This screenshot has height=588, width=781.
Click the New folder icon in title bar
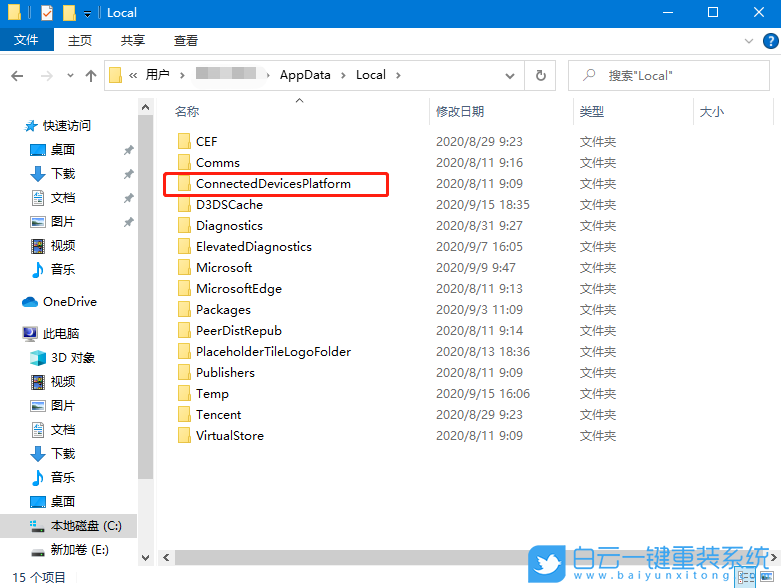[69, 12]
